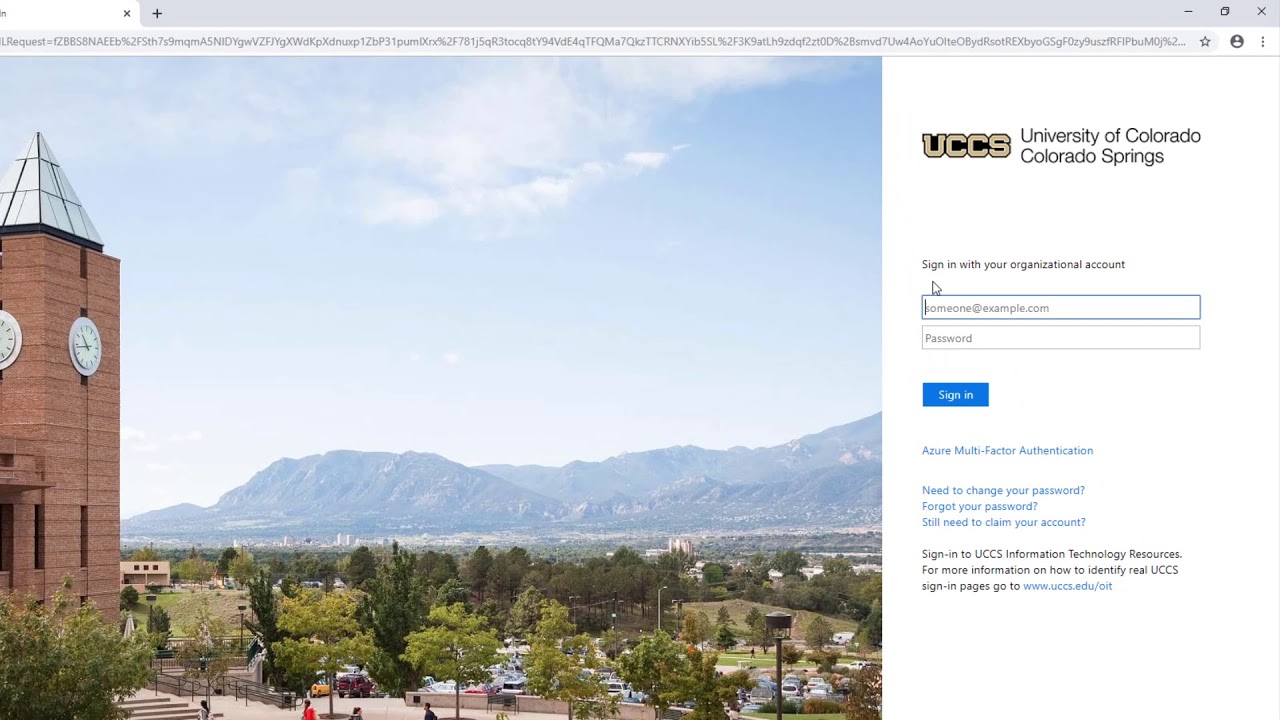Click into the Password field
The image size is (1280, 720).
1061,338
